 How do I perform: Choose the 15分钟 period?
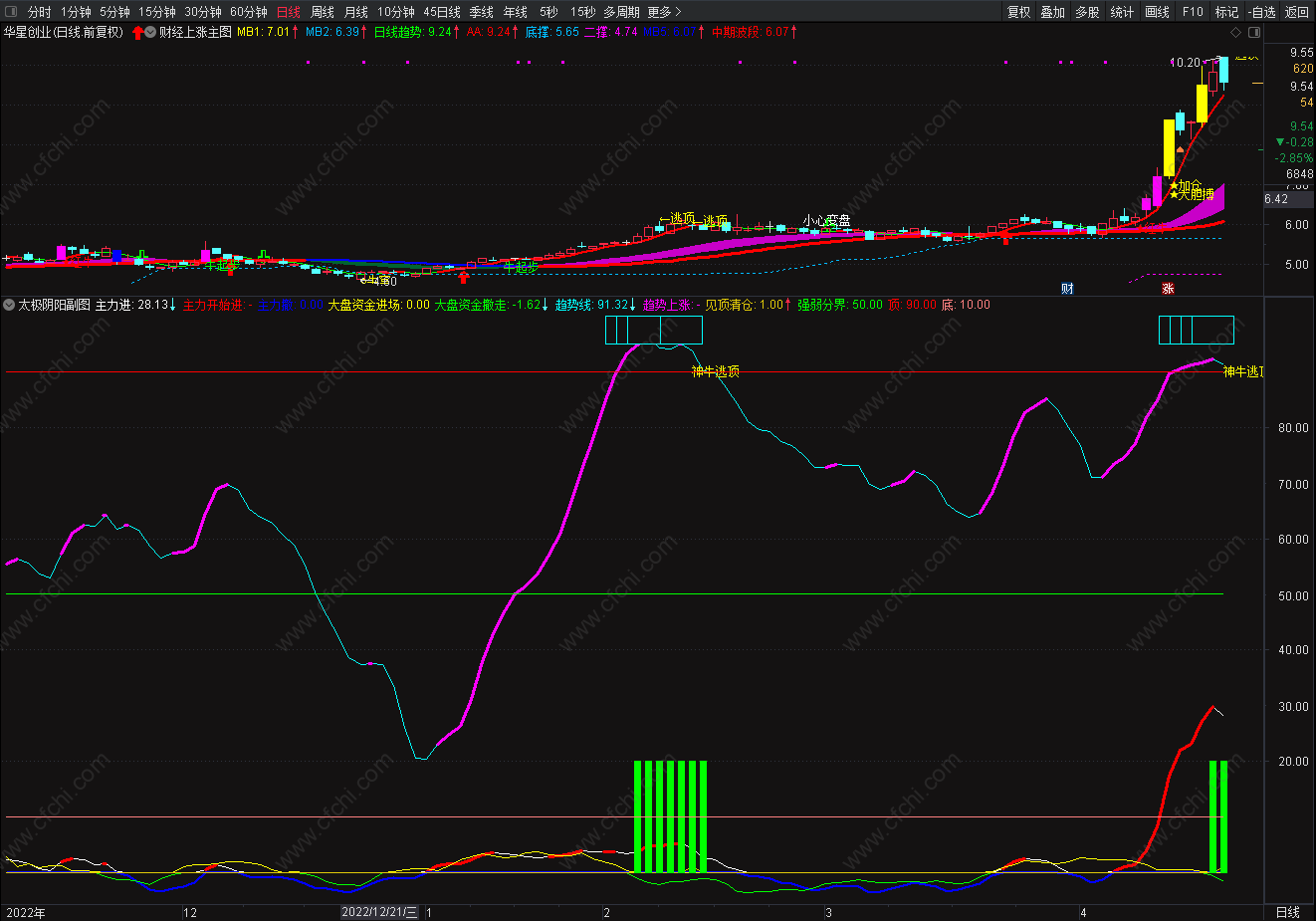[156, 12]
